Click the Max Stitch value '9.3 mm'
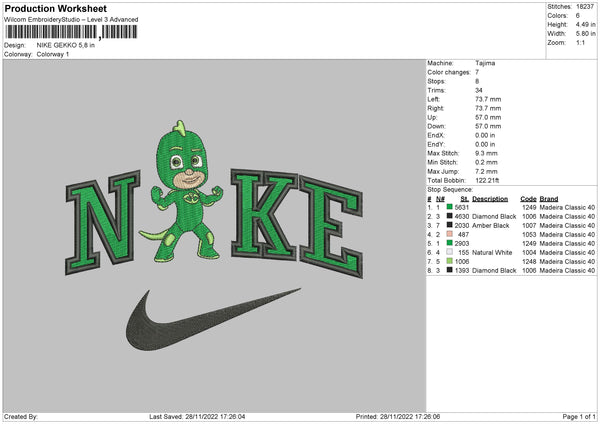600x424 pixels. click(486, 153)
